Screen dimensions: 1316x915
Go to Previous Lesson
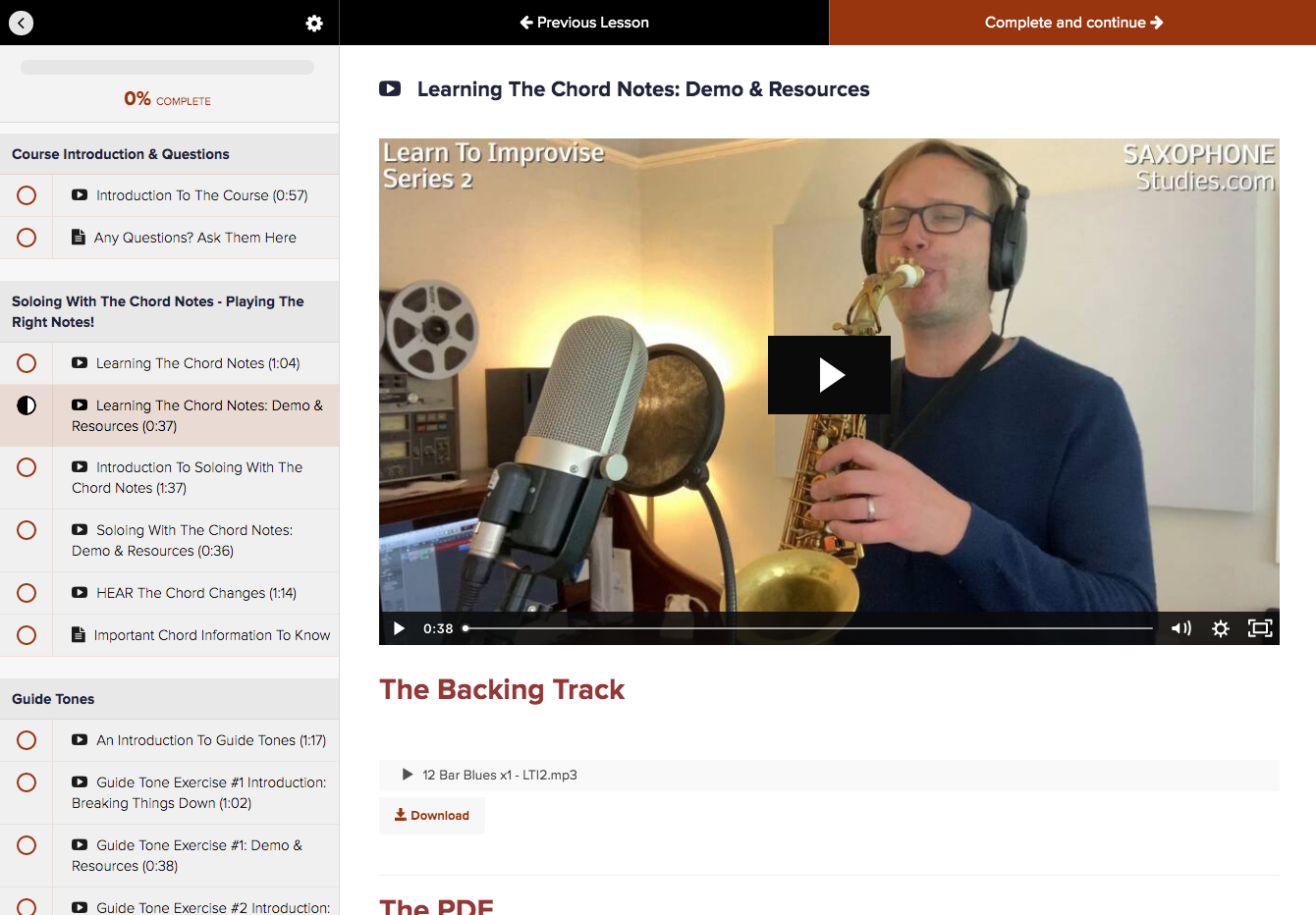pos(584,23)
